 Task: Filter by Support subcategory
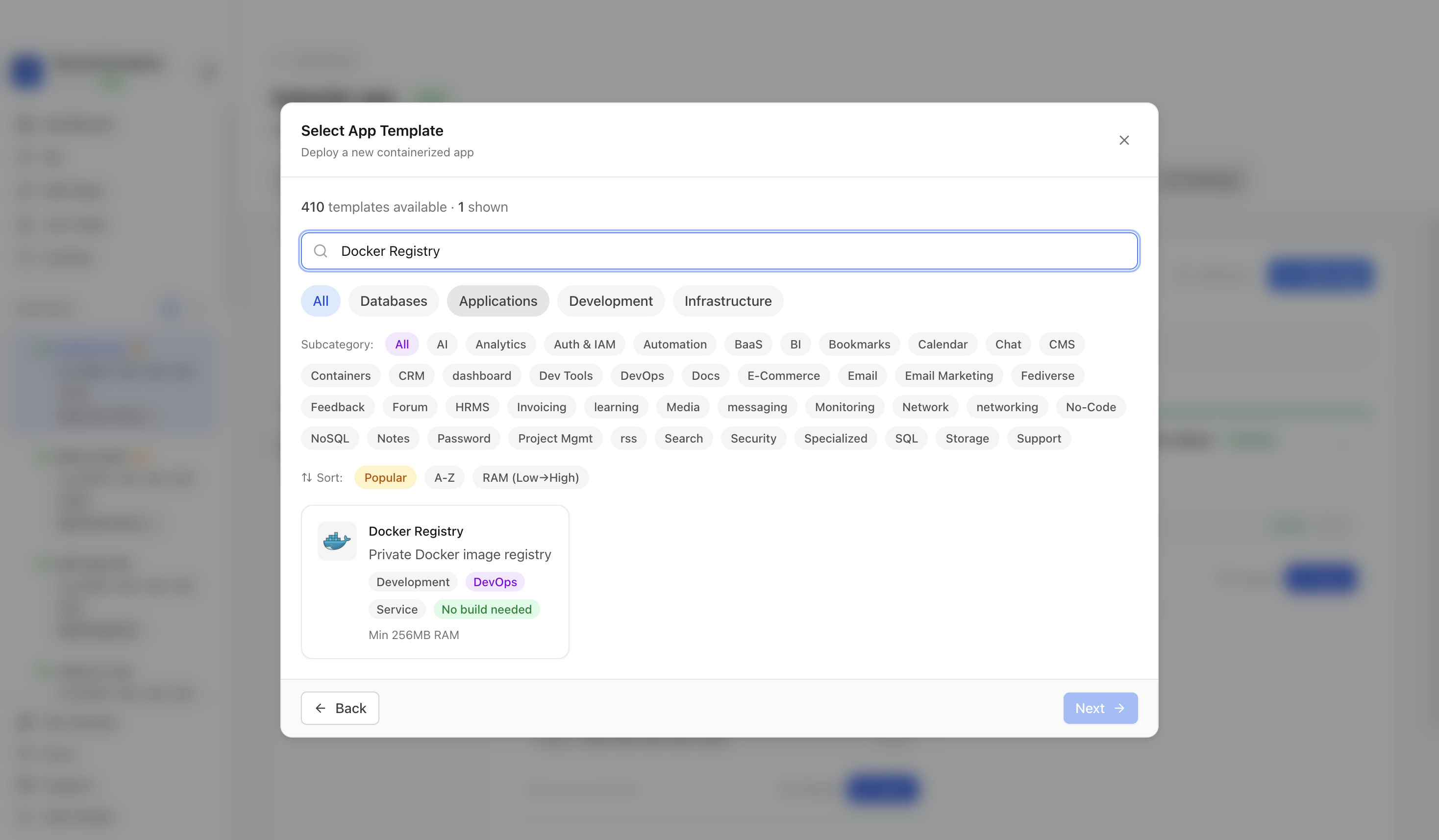(1039, 439)
